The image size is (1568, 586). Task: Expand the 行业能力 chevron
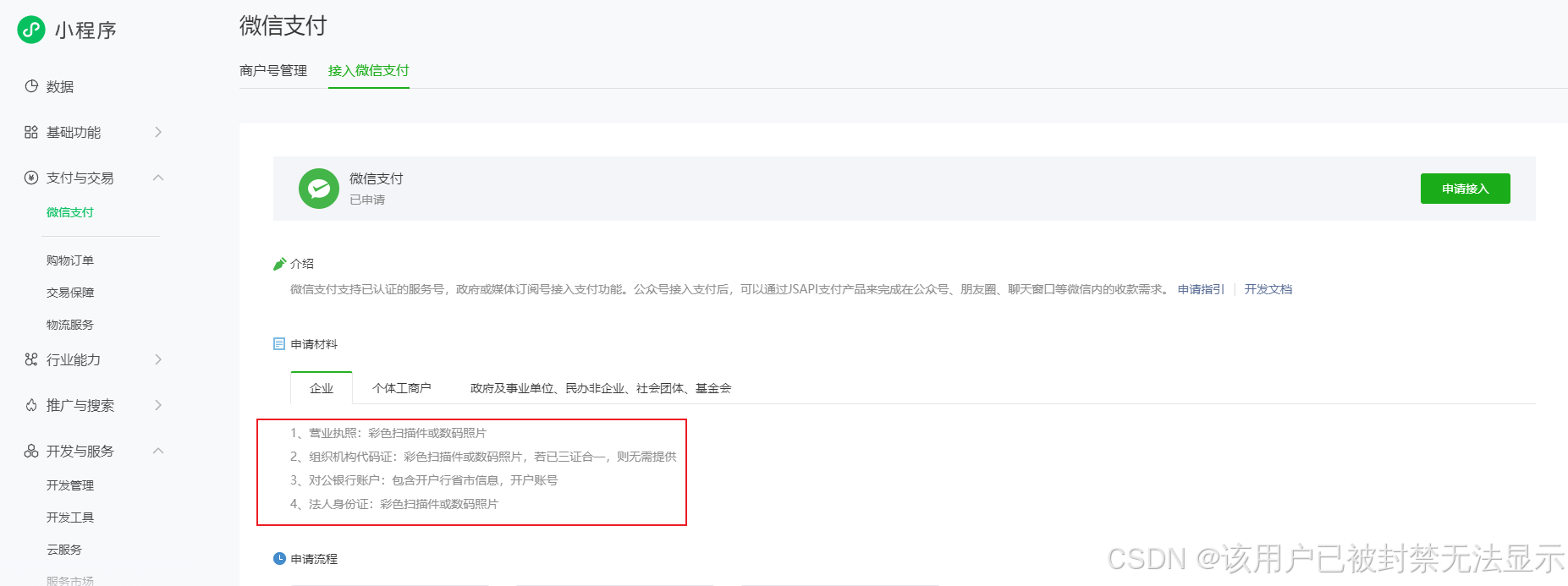[x=158, y=359]
